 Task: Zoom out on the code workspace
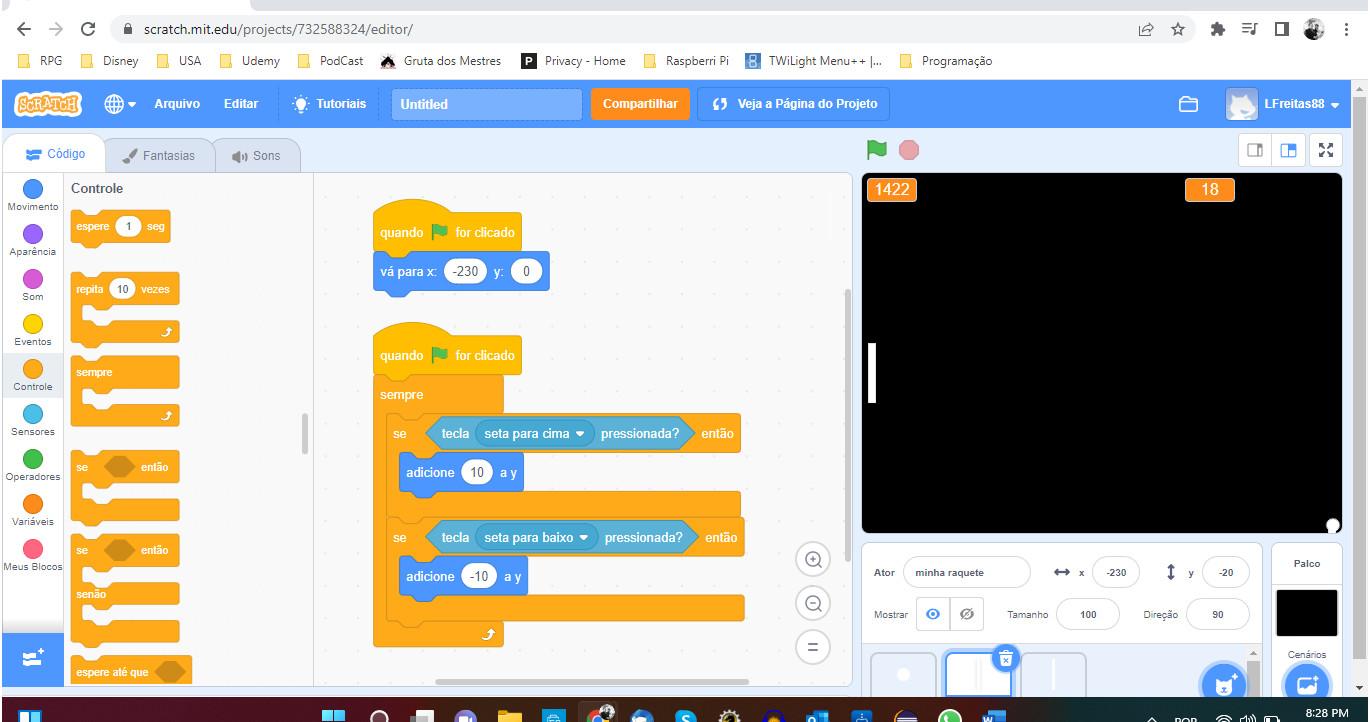813,603
